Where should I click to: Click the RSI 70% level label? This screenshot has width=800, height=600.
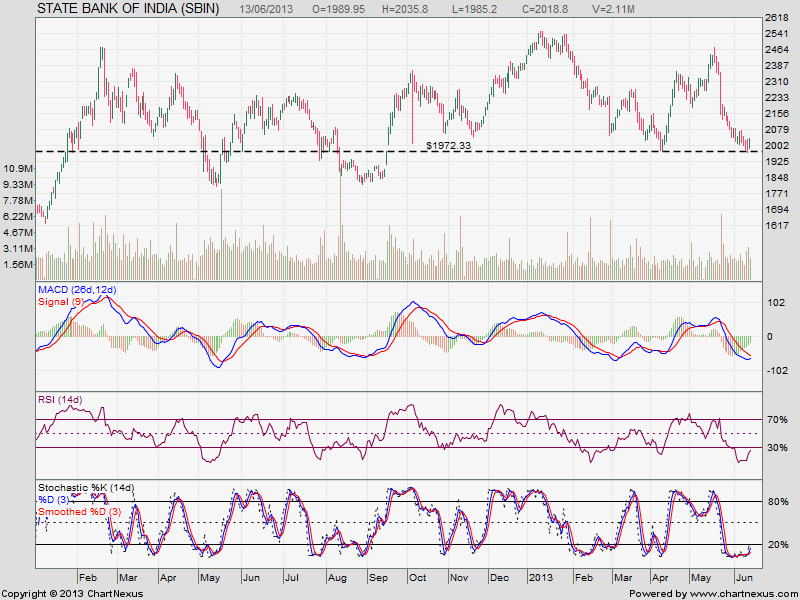coord(778,419)
